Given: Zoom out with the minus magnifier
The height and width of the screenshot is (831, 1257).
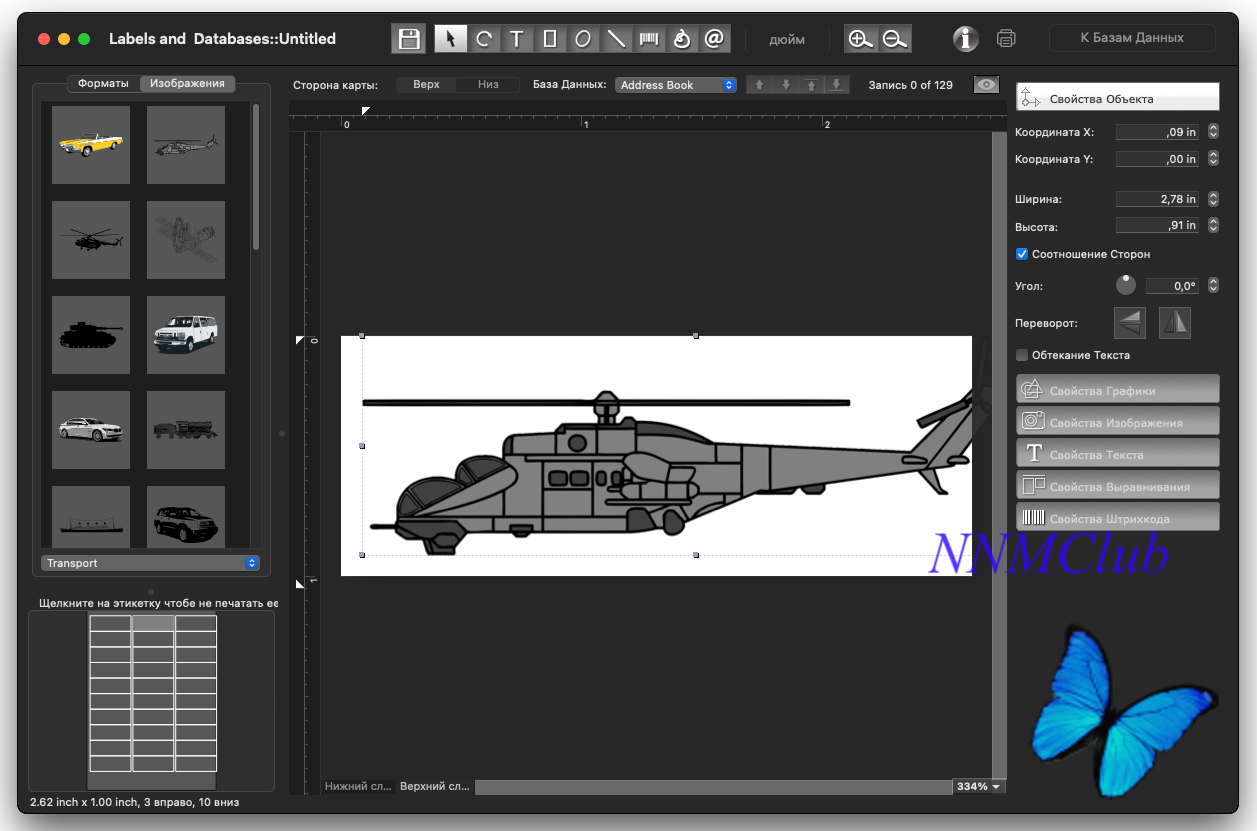Looking at the screenshot, I should click(x=894, y=39).
